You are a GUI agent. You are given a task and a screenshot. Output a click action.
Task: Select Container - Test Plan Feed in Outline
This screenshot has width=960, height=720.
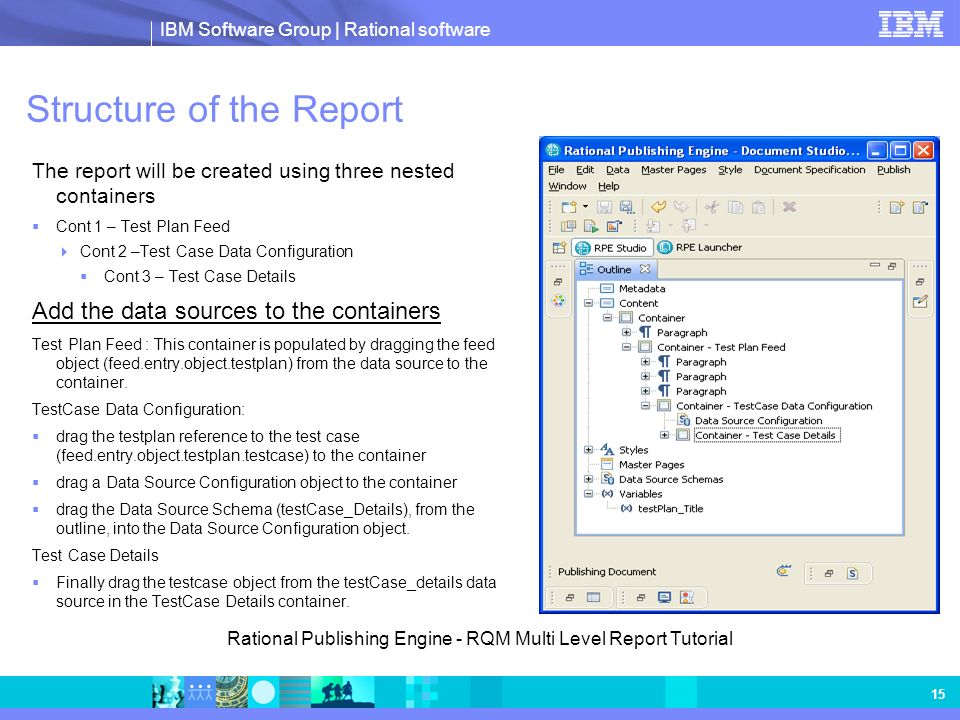(721, 347)
